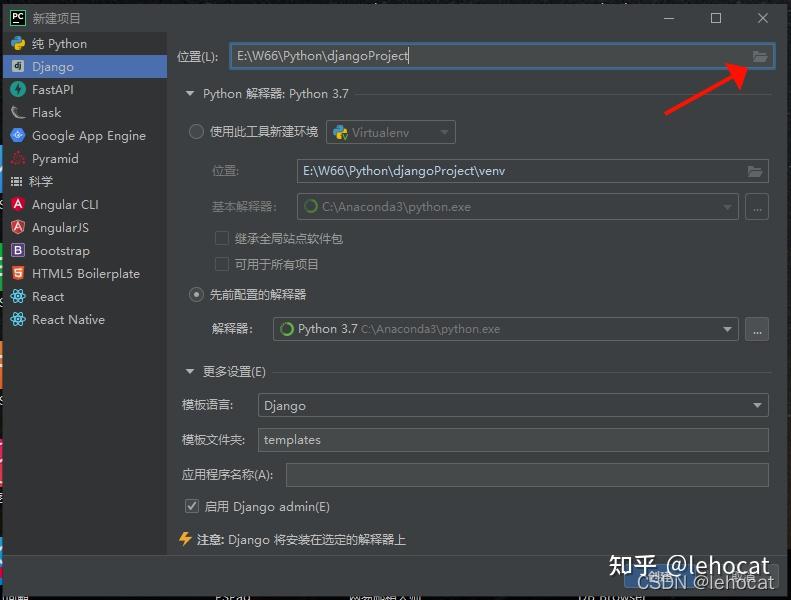Click the lightning bolt note icon
The width and height of the screenshot is (791, 600).
point(185,539)
